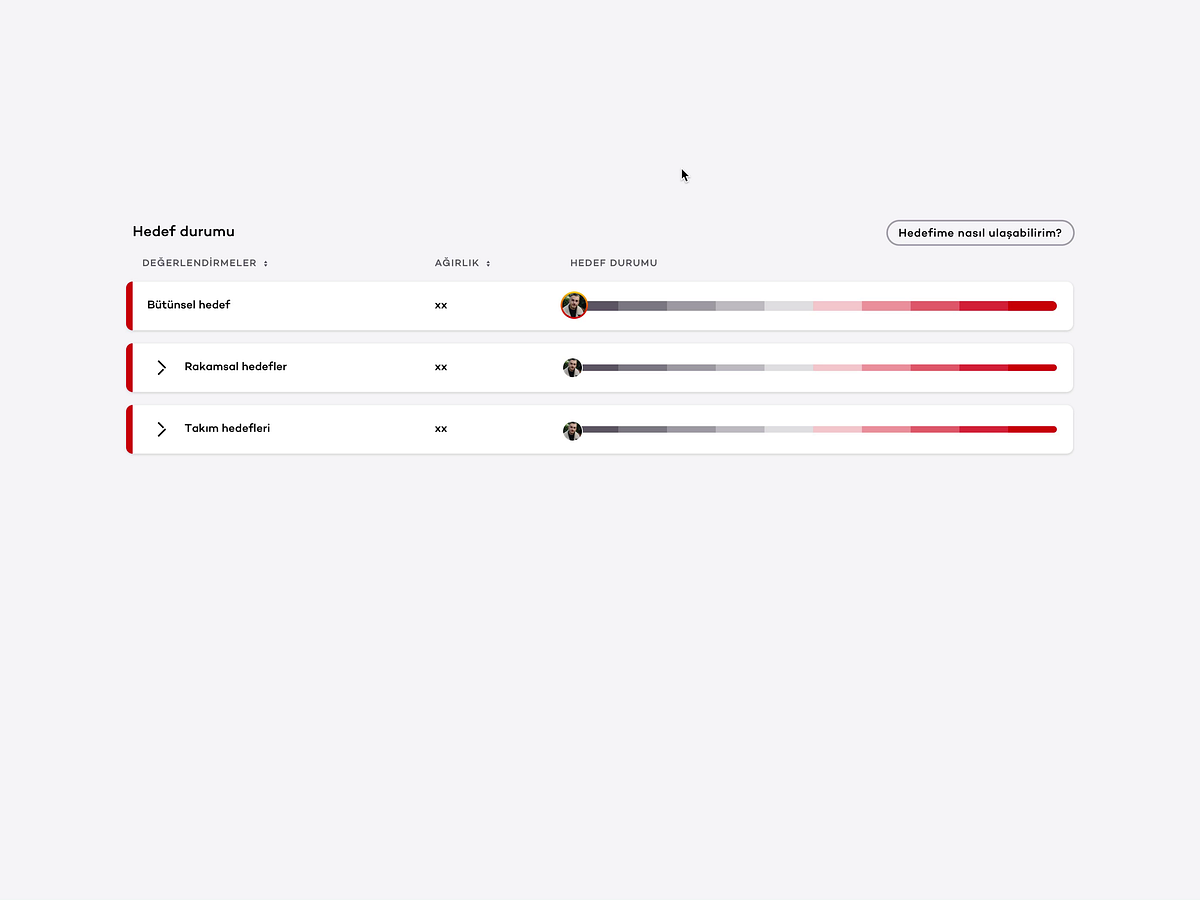
Task: Click the red left edge of the Bütünsel hedef card
Action: tap(129, 306)
